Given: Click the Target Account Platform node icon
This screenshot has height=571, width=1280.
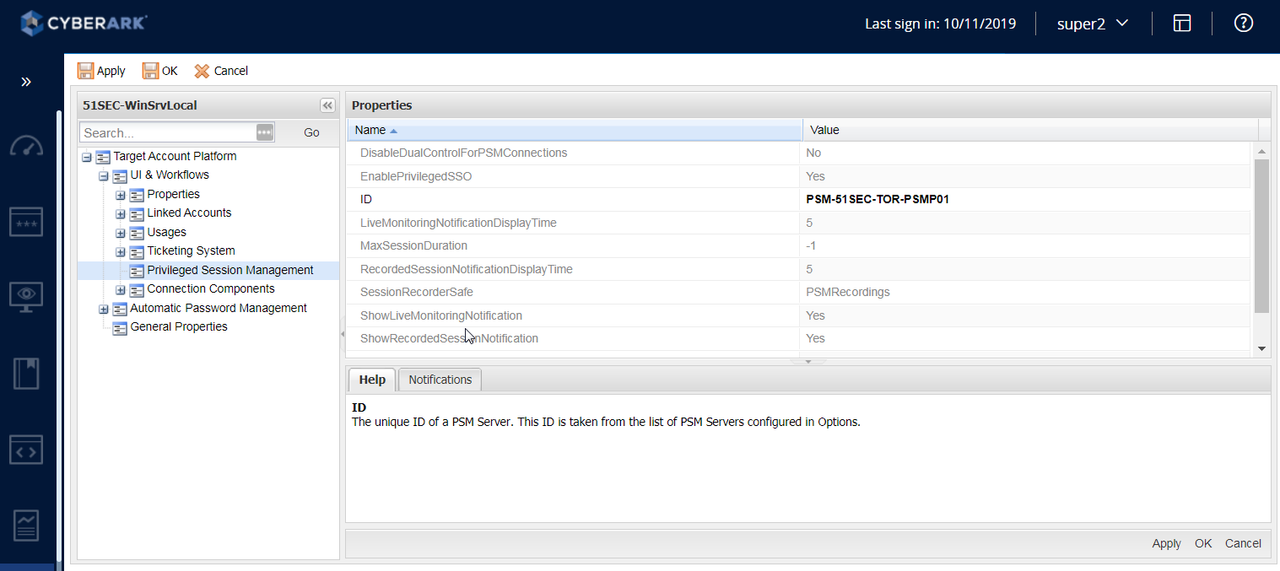Looking at the screenshot, I should tap(103, 157).
